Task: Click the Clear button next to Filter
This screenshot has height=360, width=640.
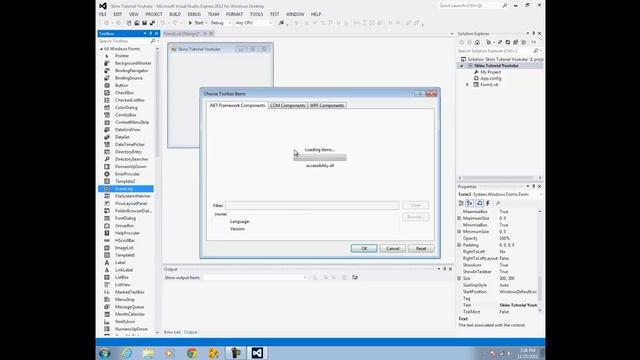Action: [x=415, y=205]
